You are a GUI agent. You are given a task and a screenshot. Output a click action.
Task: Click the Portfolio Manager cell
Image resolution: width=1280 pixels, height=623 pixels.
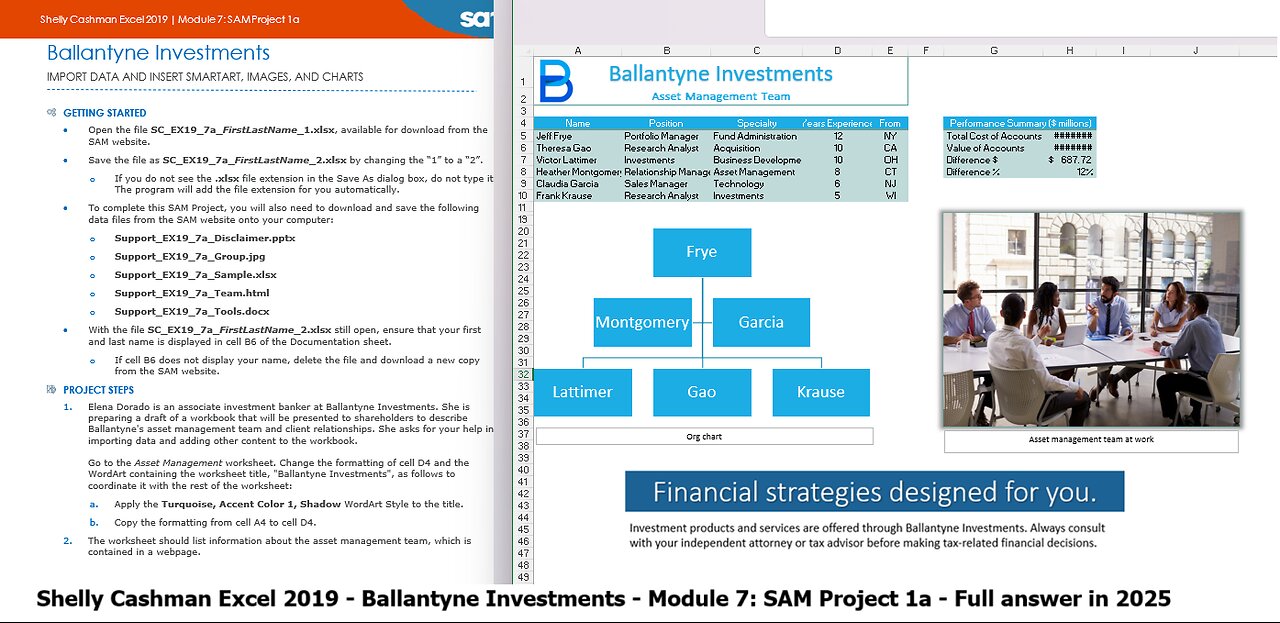click(x=666, y=136)
